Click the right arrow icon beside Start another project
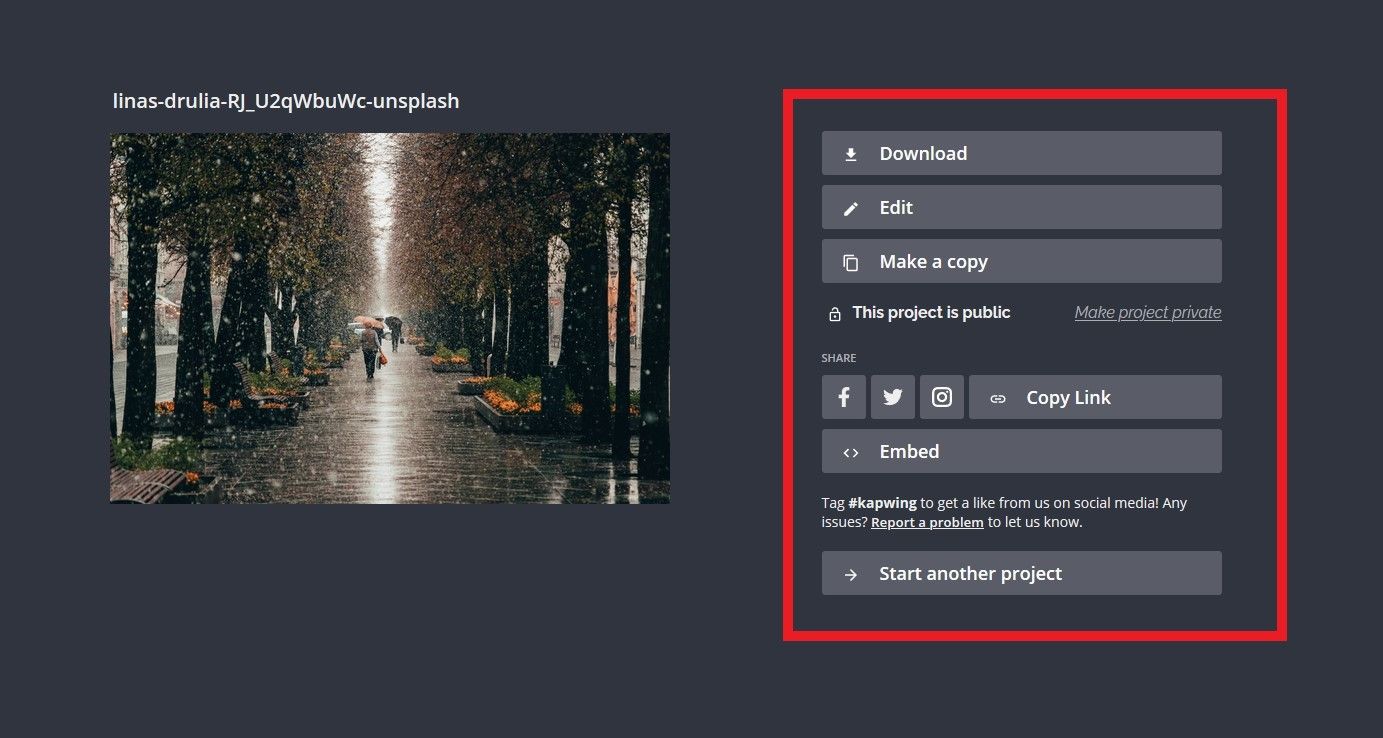 coord(851,574)
